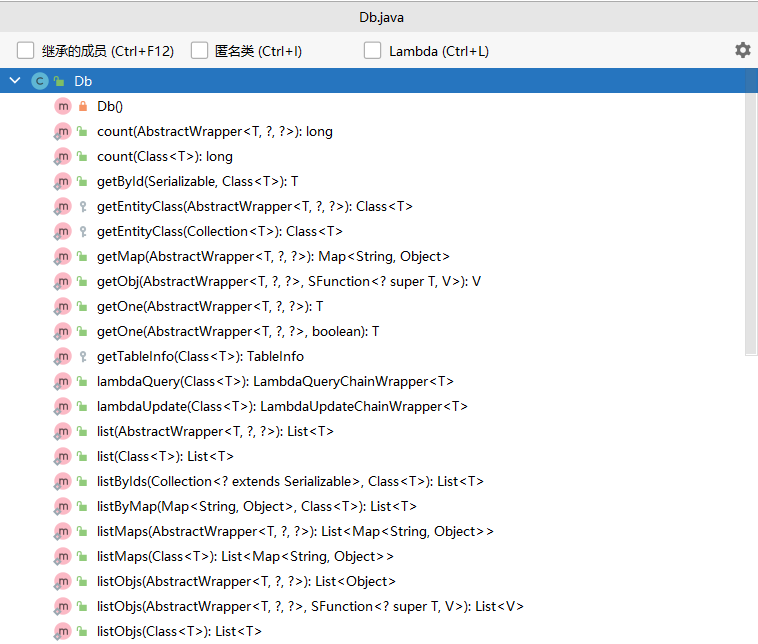Click private lock icon of Db()

[x=83, y=106]
